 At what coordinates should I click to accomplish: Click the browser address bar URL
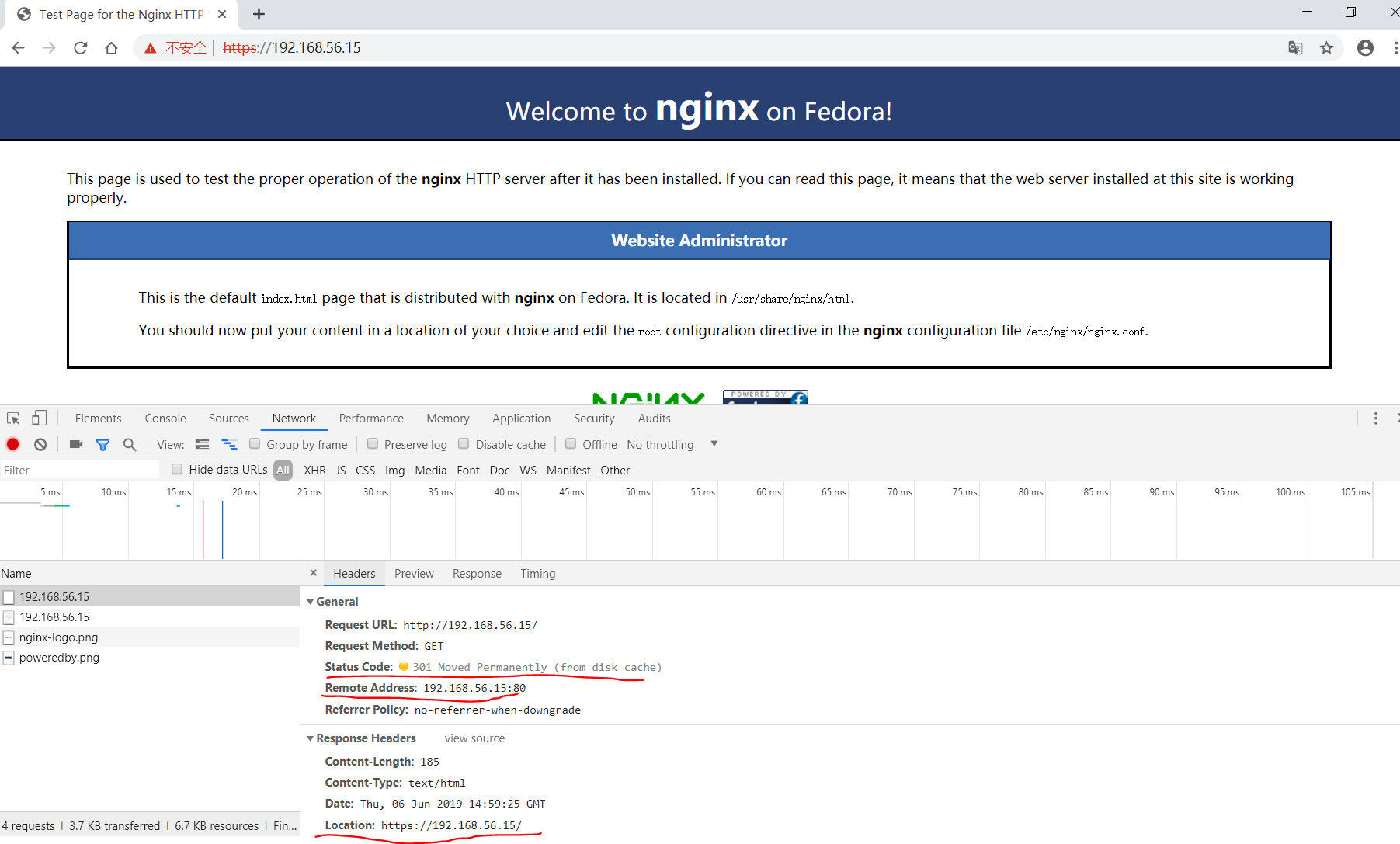[292, 48]
